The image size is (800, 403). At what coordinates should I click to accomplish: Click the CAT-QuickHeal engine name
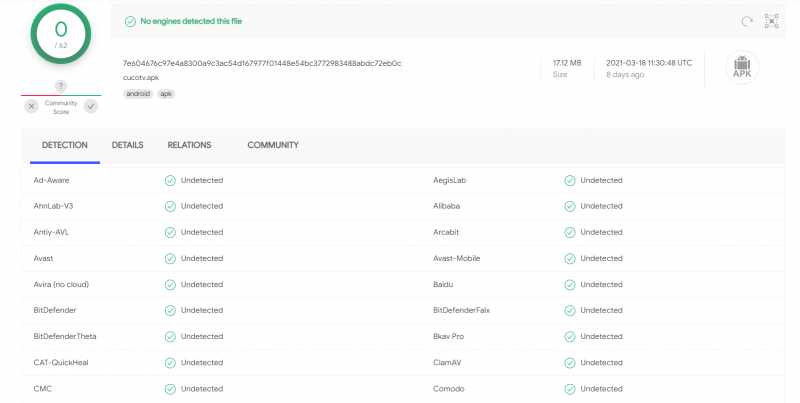[61, 362]
